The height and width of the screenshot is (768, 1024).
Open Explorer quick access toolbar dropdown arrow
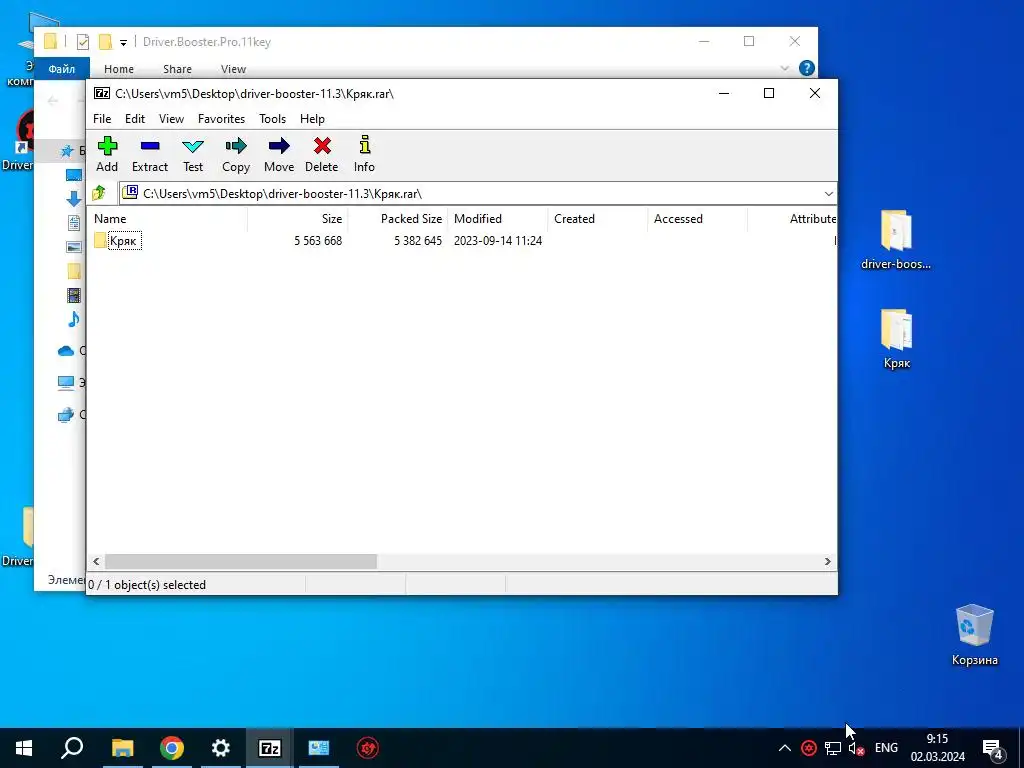[x=123, y=43]
